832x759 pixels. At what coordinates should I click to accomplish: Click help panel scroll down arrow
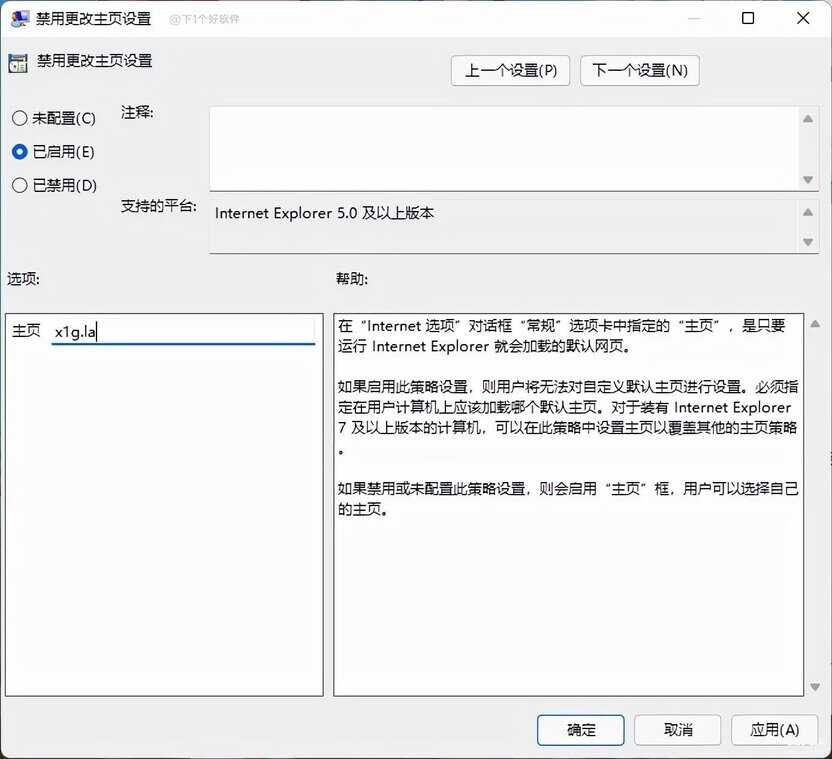tap(816, 687)
